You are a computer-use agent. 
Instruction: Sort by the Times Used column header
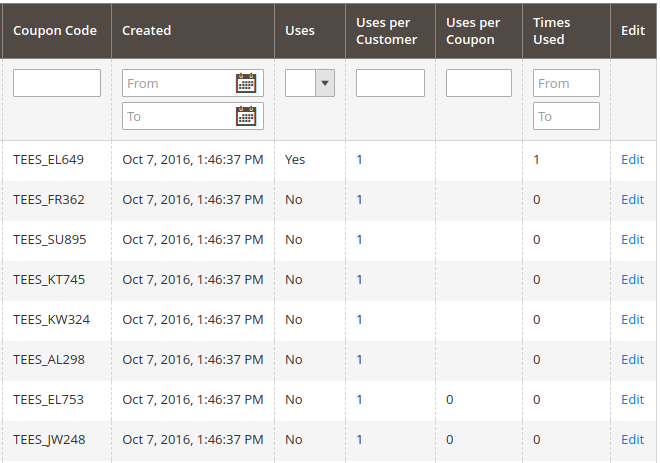[x=551, y=31]
